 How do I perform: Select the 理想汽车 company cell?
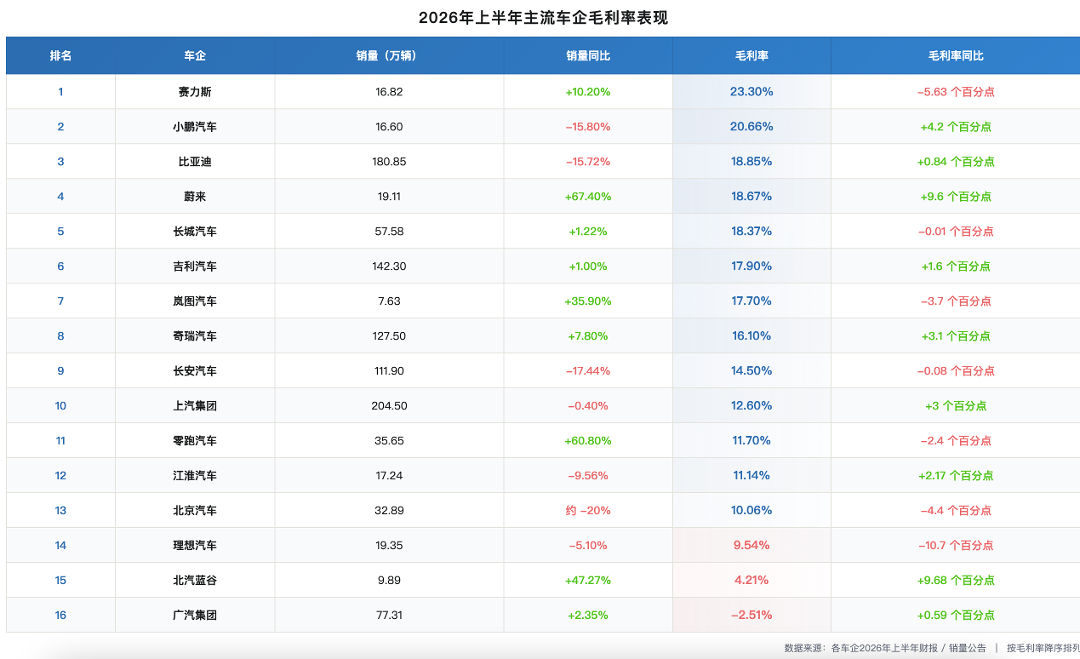coord(195,545)
